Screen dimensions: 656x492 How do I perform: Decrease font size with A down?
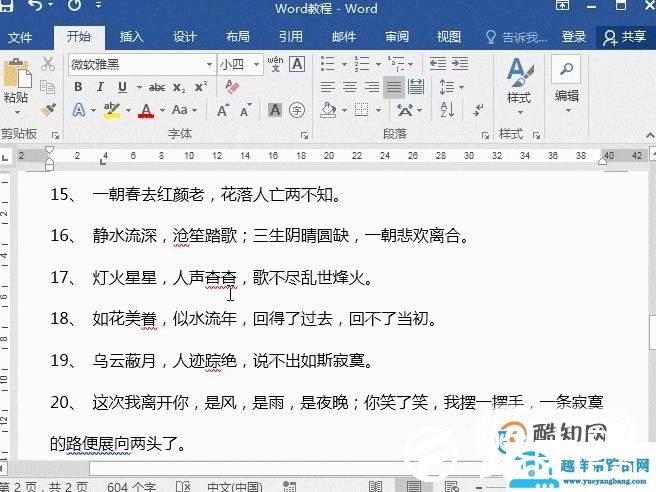point(246,110)
